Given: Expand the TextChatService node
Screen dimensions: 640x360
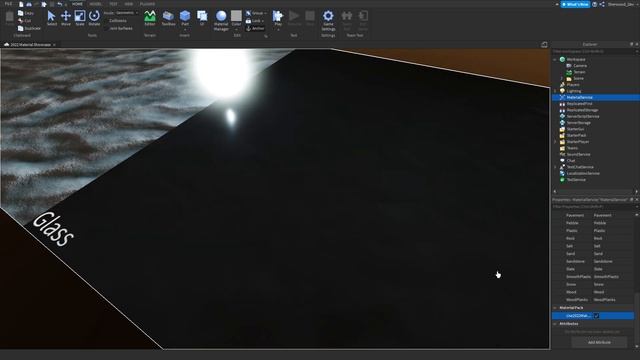Looking at the screenshot, I should click(555, 167).
